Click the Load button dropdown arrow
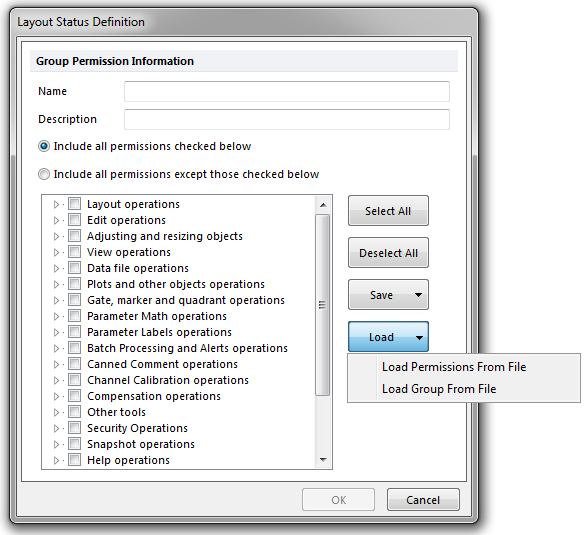This screenshot has height=535, width=588. pos(419,337)
